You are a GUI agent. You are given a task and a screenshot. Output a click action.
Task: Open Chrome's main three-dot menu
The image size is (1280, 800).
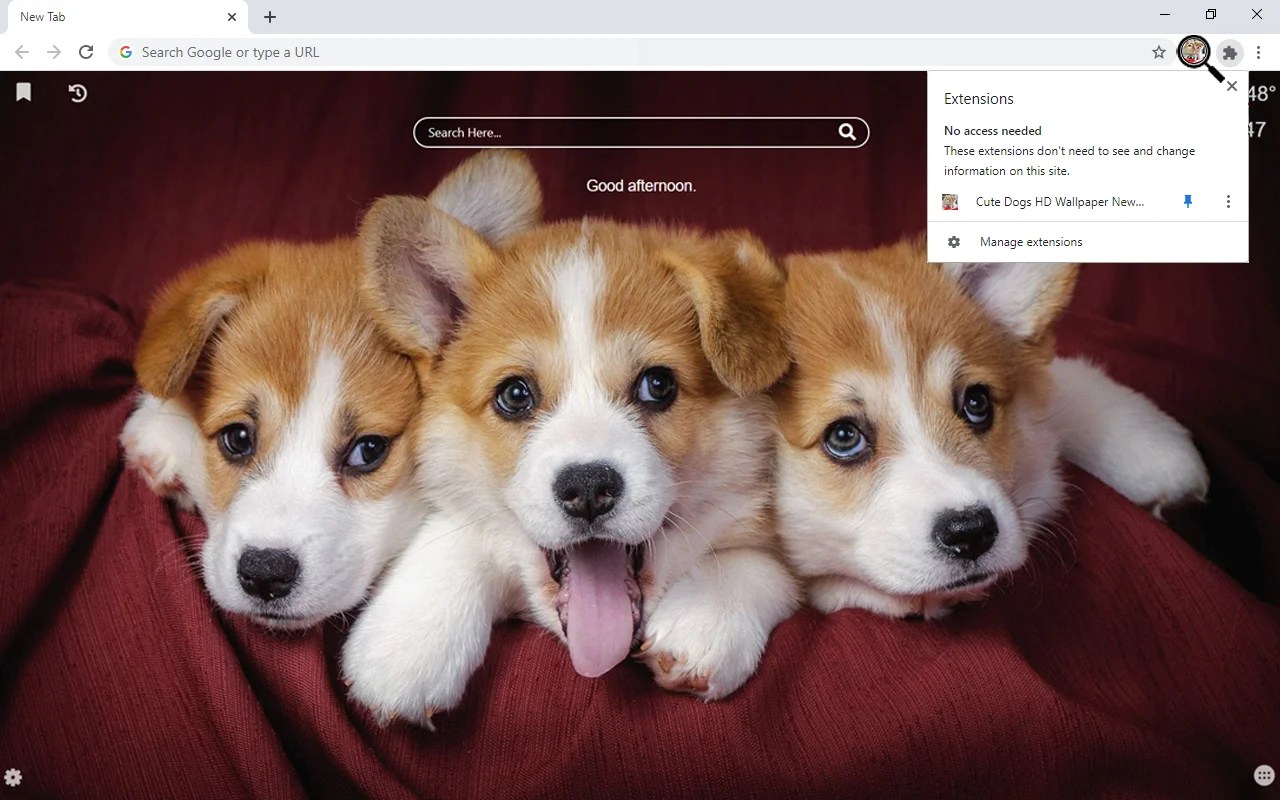(1259, 51)
